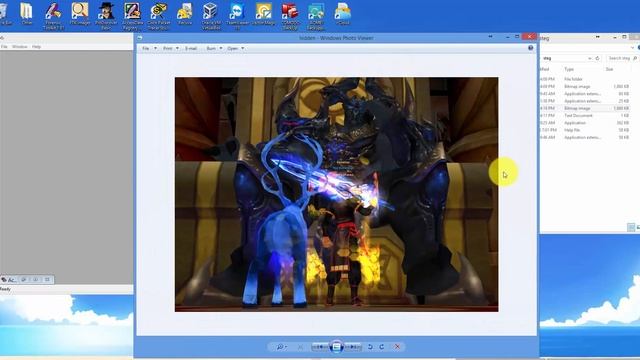Open the File menu in Windows Photo Viewer
The image size is (640, 360).
pos(149,48)
